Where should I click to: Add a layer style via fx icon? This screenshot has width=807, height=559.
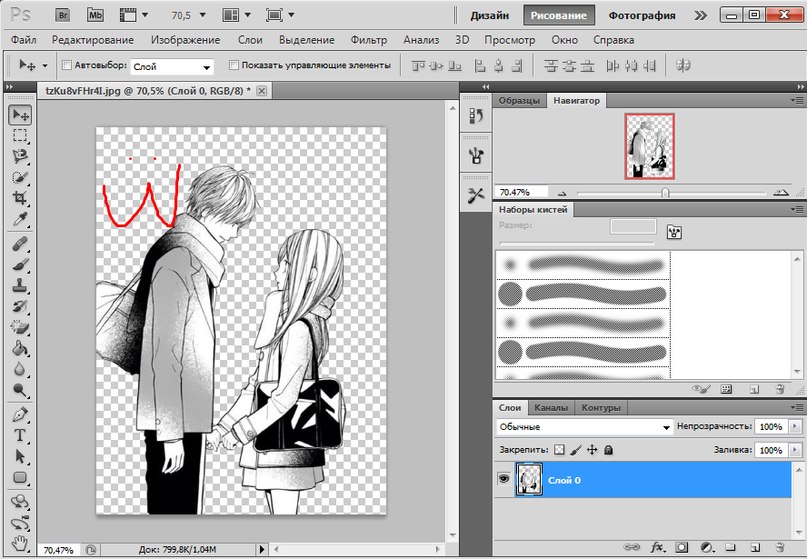pyautogui.click(x=657, y=548)
